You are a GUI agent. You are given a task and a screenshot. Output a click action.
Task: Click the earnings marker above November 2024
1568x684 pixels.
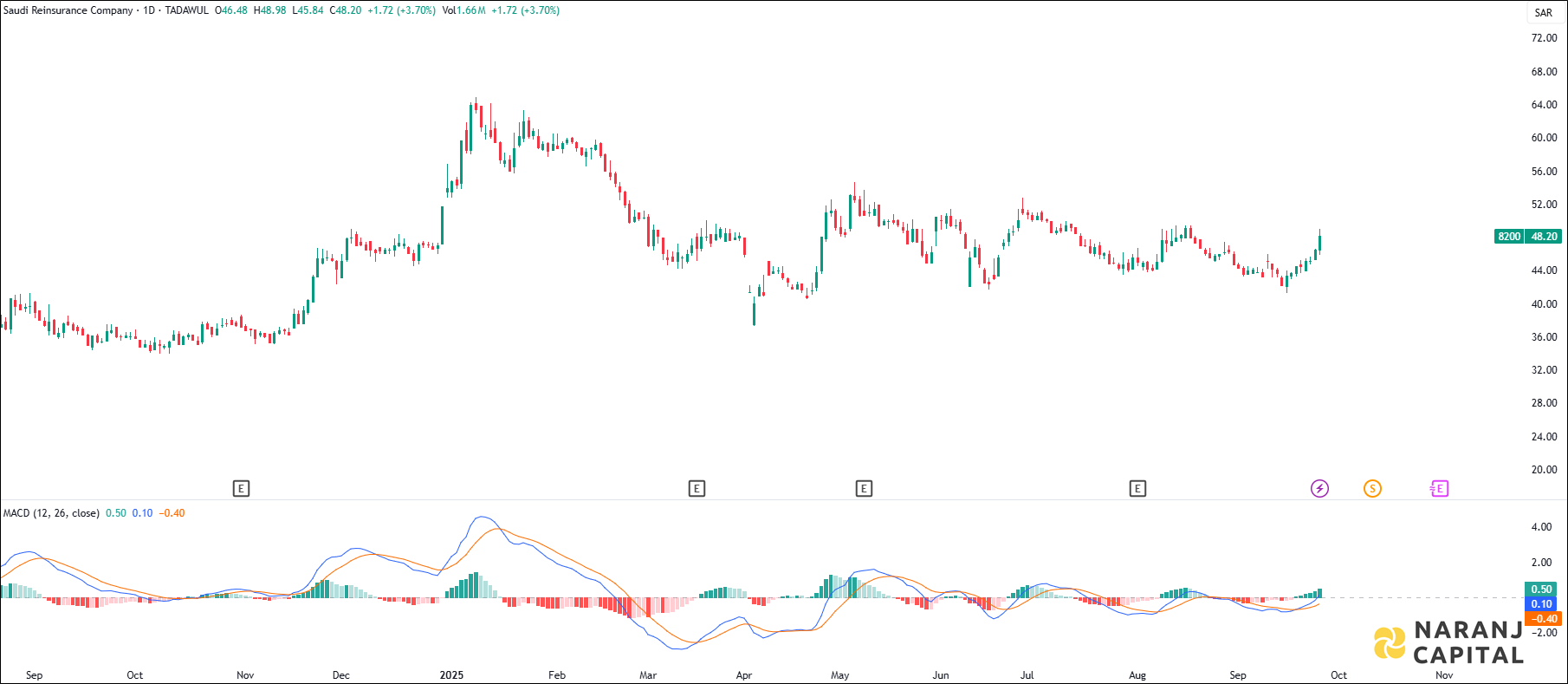click(242, 489)
